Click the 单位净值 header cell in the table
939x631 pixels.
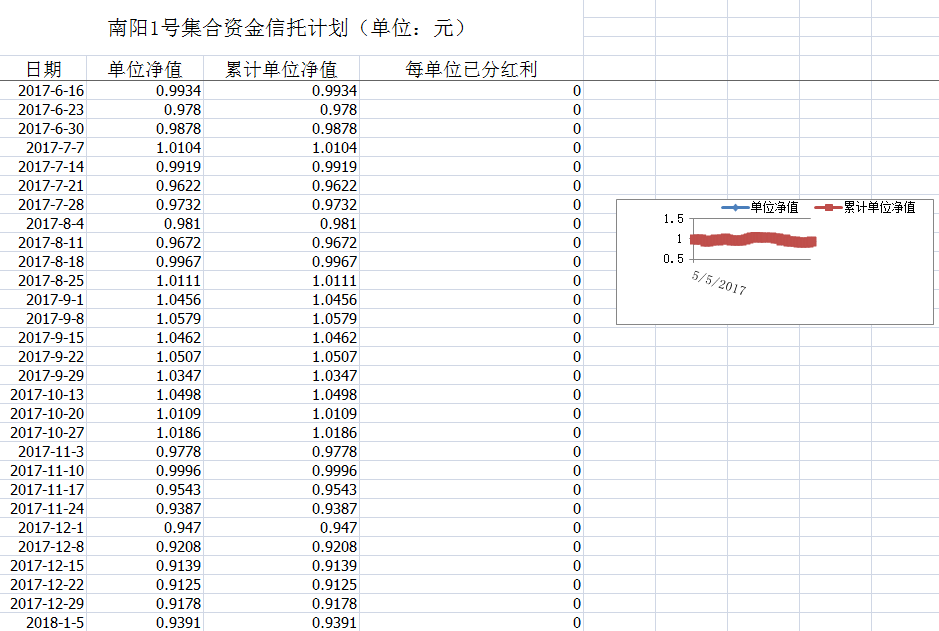[145, 69]
